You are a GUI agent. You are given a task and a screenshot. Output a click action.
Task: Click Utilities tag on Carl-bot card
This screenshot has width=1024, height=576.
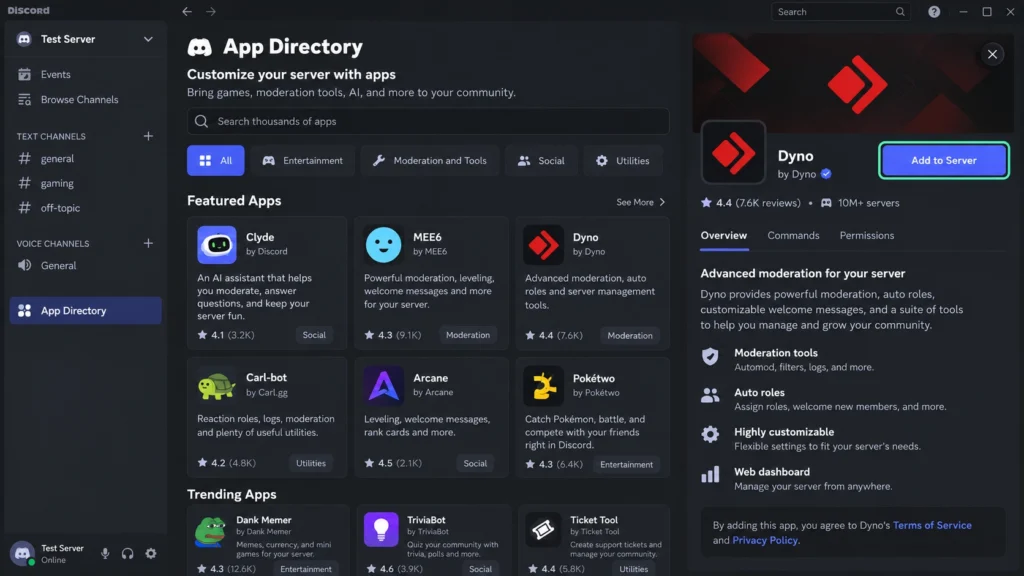click(x=311, y=463)
